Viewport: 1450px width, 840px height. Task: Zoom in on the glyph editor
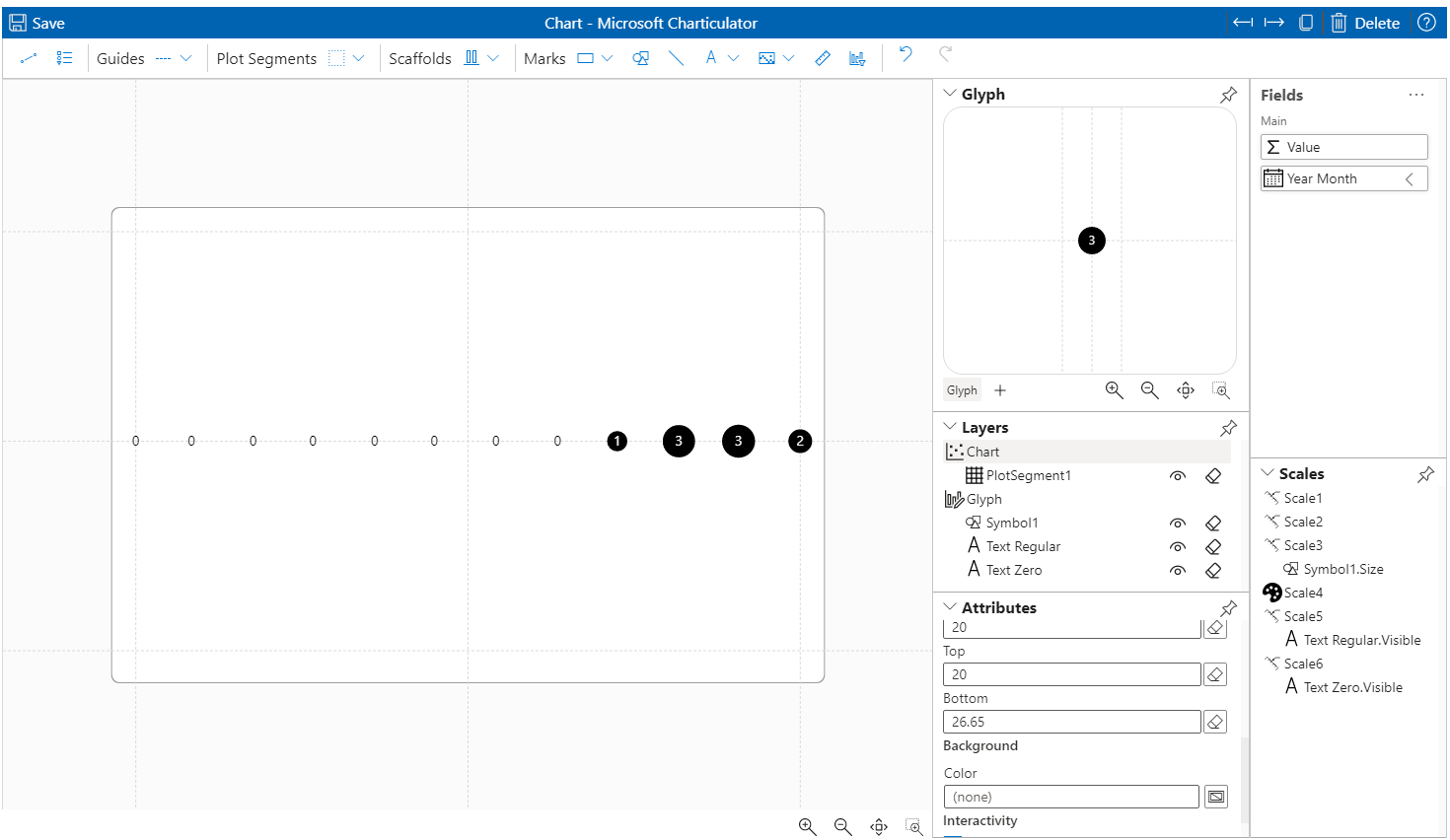[1115, 390]
